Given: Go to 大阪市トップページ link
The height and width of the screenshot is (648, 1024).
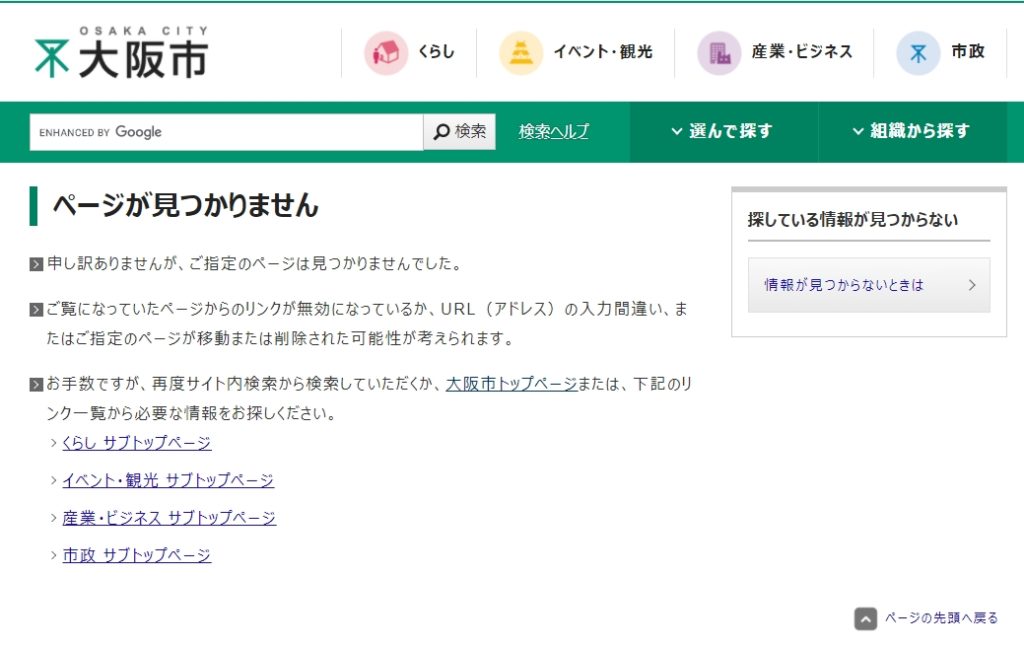Looking at the screenshot, I should (x=511, y=383).
